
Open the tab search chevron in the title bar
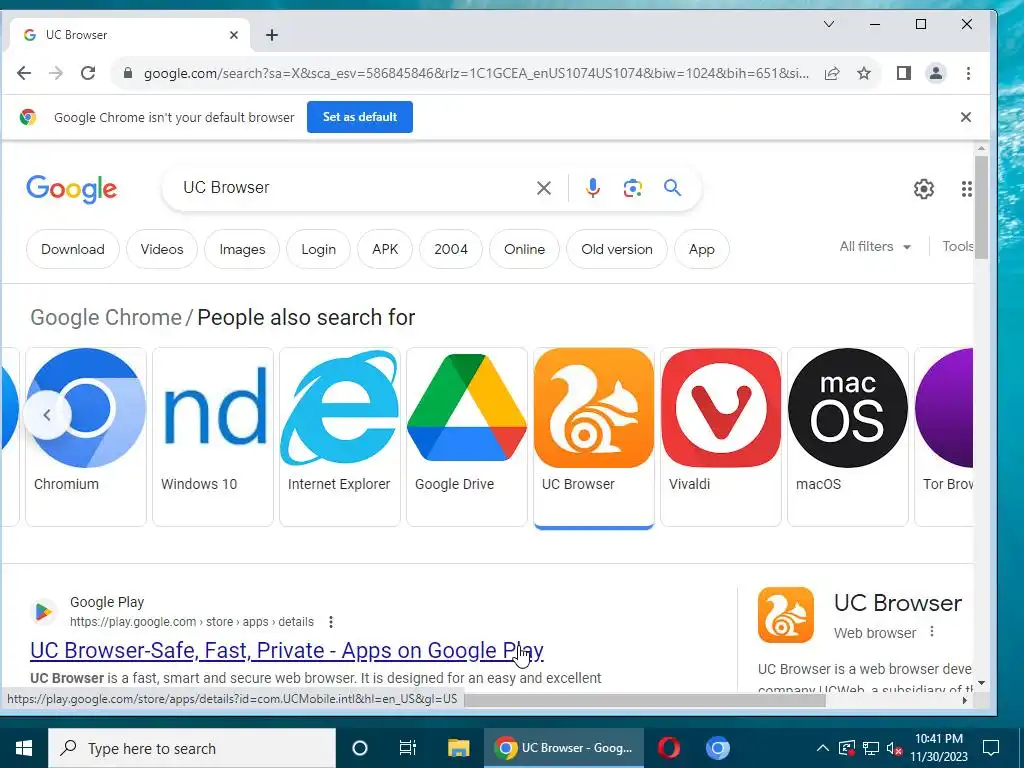(x=829, y=24)
